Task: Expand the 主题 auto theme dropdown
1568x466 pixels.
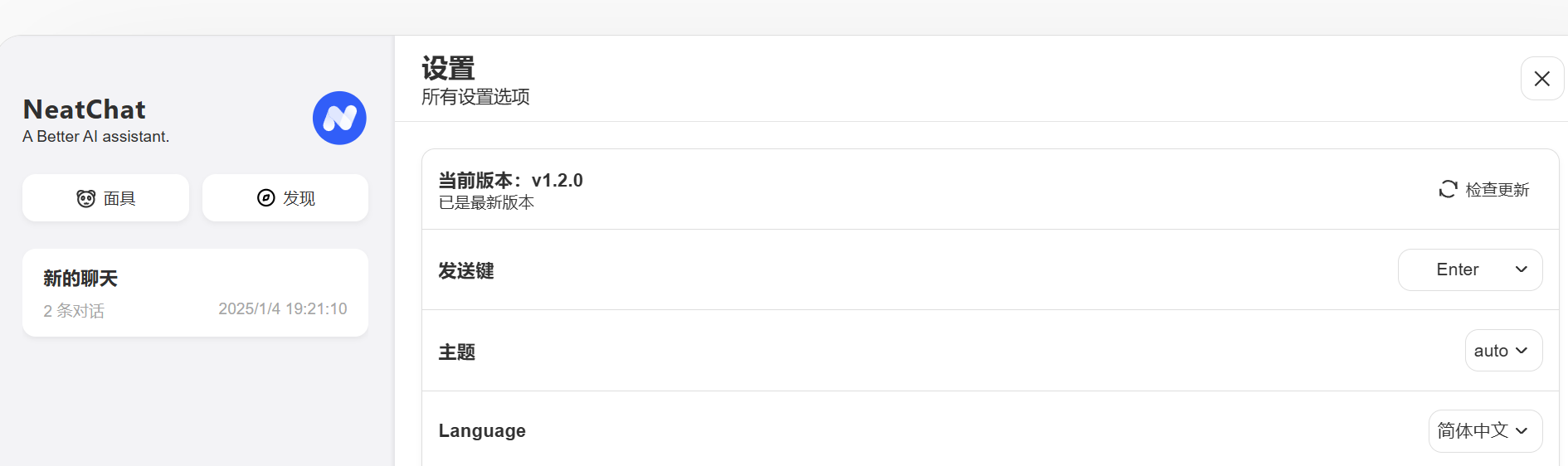Action: 1503,351
